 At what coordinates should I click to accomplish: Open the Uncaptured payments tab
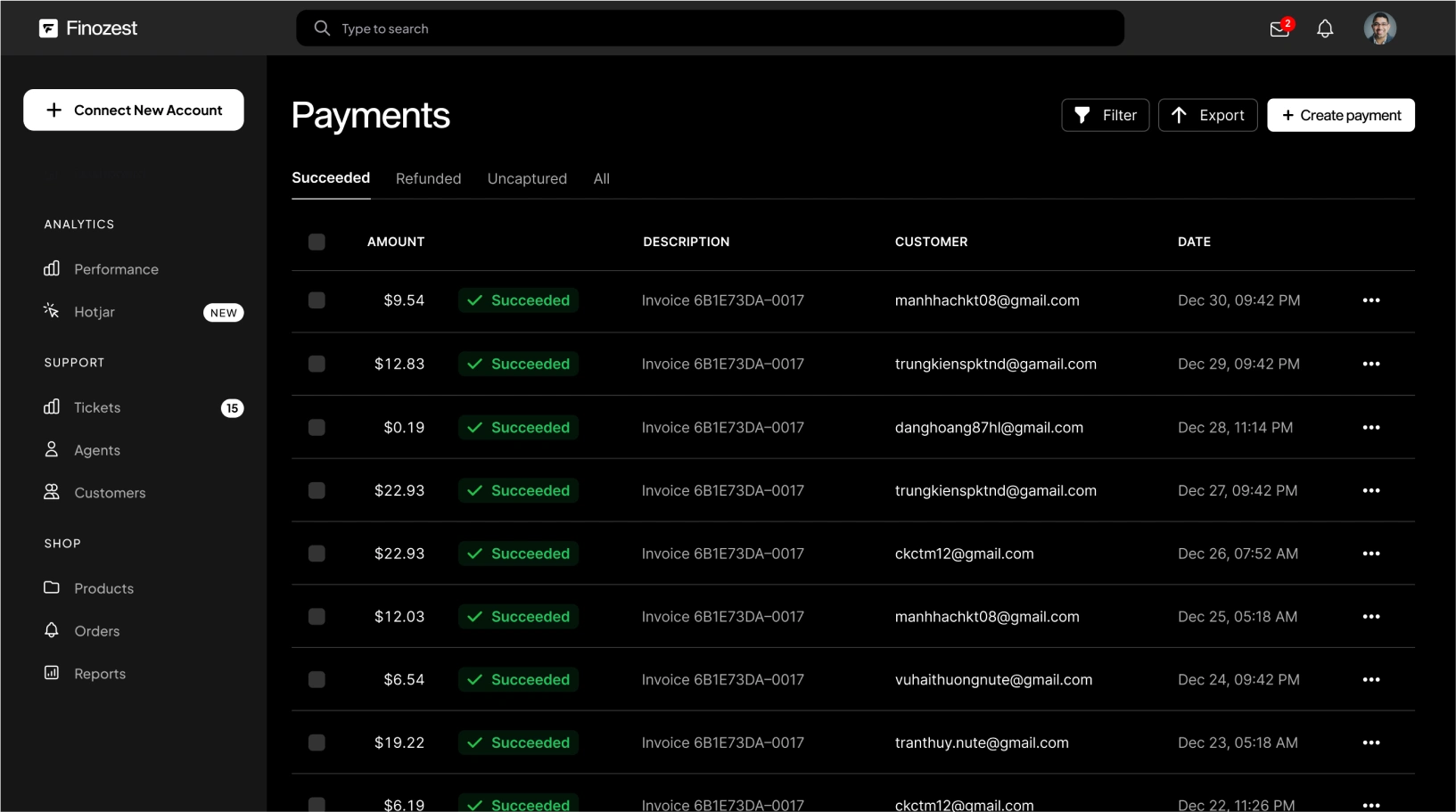[527, 178]
